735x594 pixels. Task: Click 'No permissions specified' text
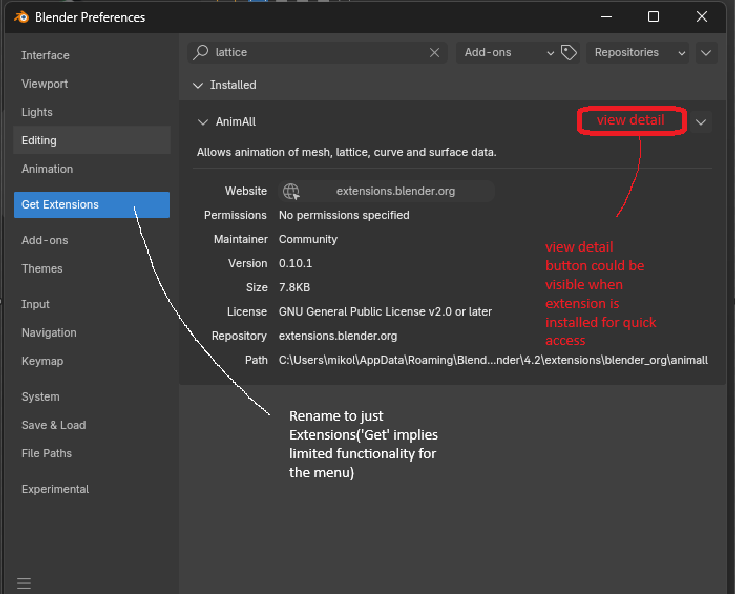(344, 215)
